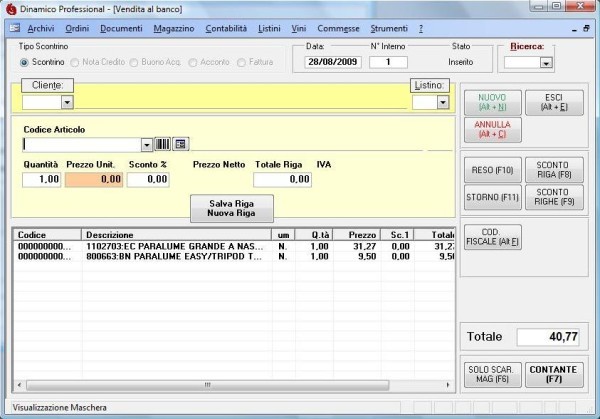Click the table scrollbar left arrow
The height and width of the screenshot is (419, 600).
19,385
